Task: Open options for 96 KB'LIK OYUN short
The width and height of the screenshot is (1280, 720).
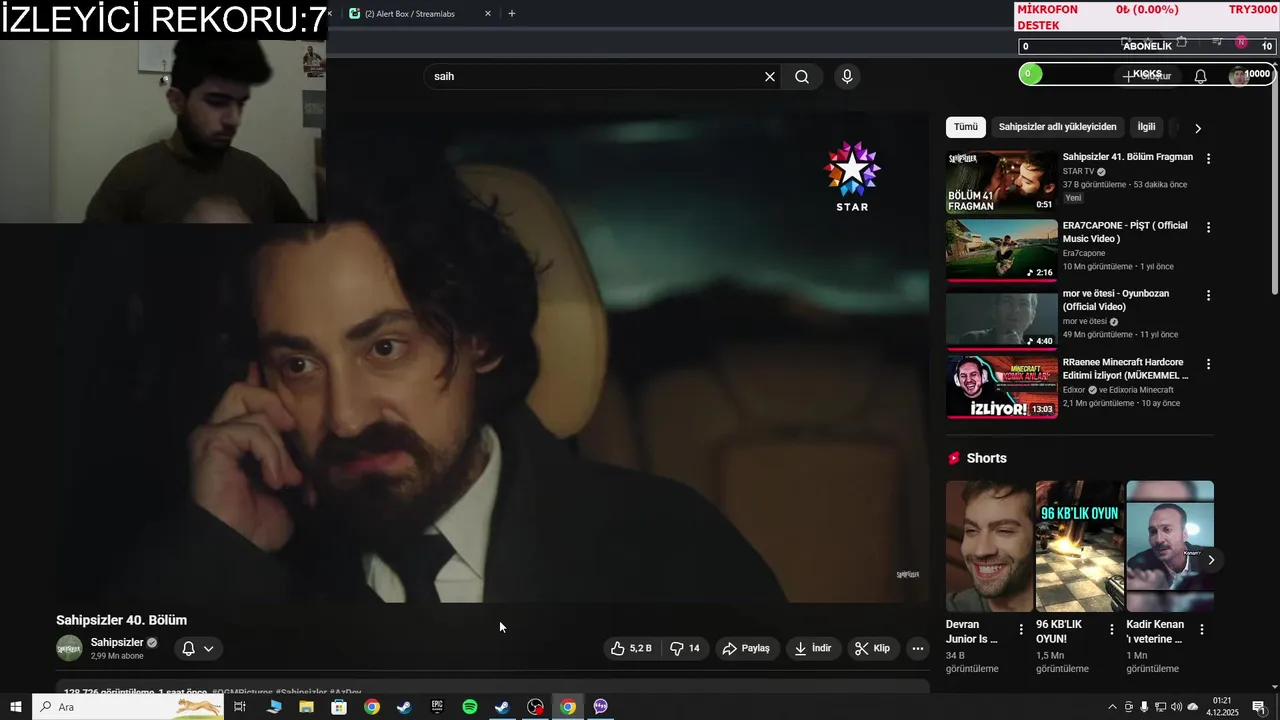Action: pos(1111,629)
